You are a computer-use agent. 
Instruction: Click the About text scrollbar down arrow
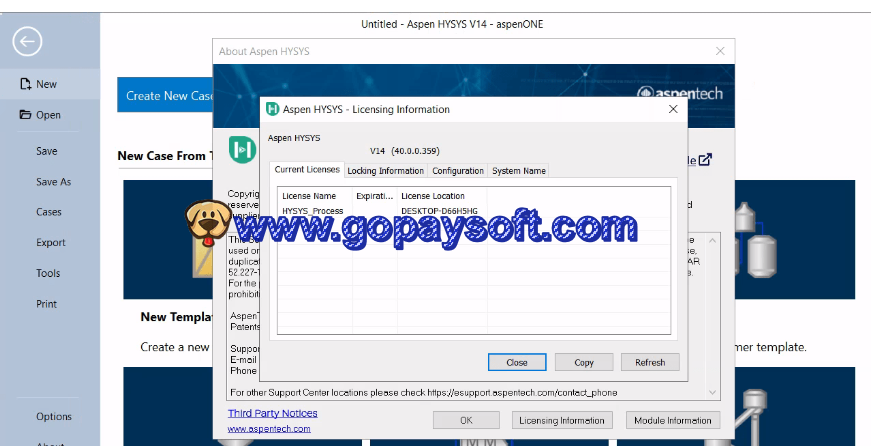coord(713,393)
